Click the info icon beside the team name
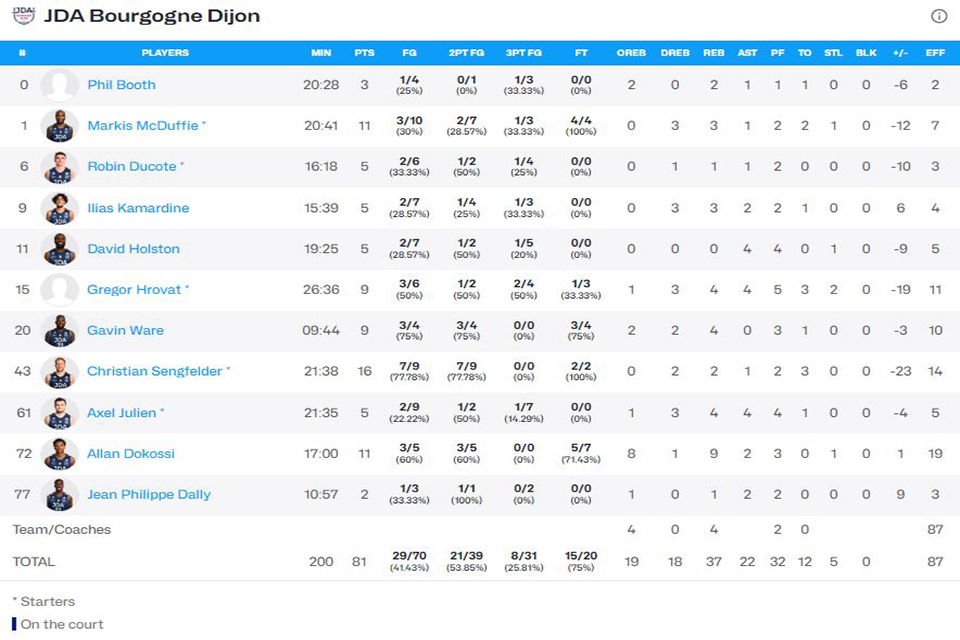The image size is (960, 640). click(939, 16)
